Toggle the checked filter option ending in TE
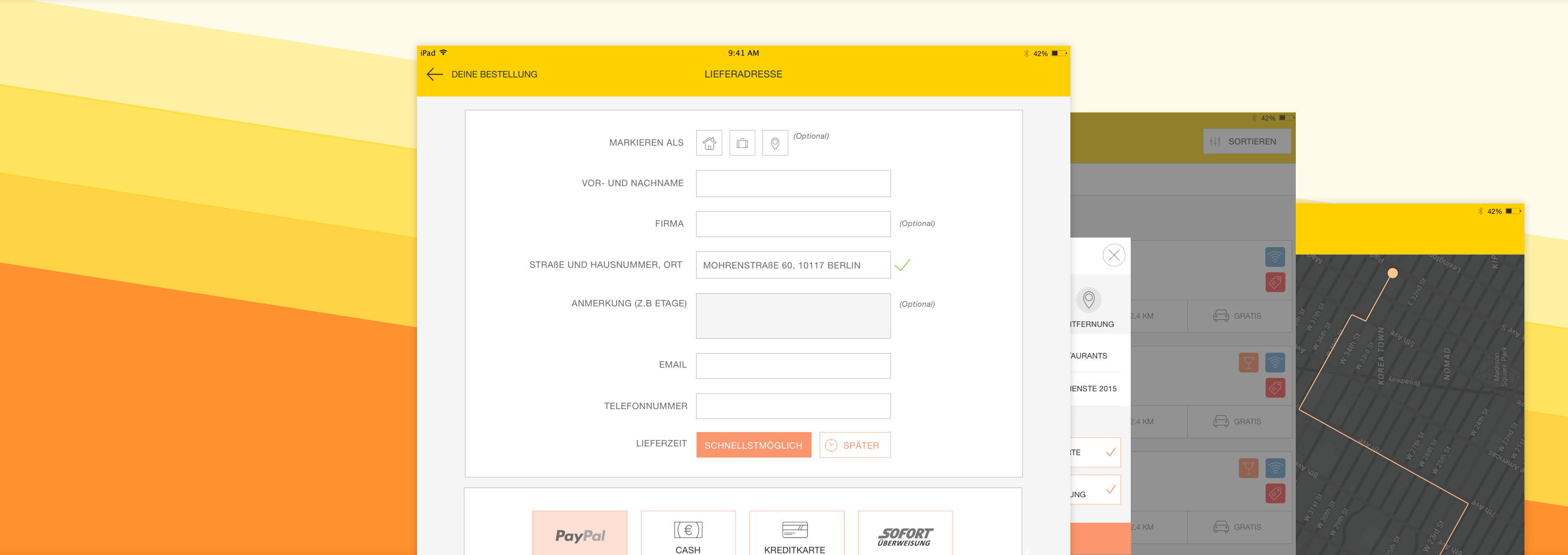Image resolution: width=1568 pixels, height=555 pixels. (x=1095, y=452)
